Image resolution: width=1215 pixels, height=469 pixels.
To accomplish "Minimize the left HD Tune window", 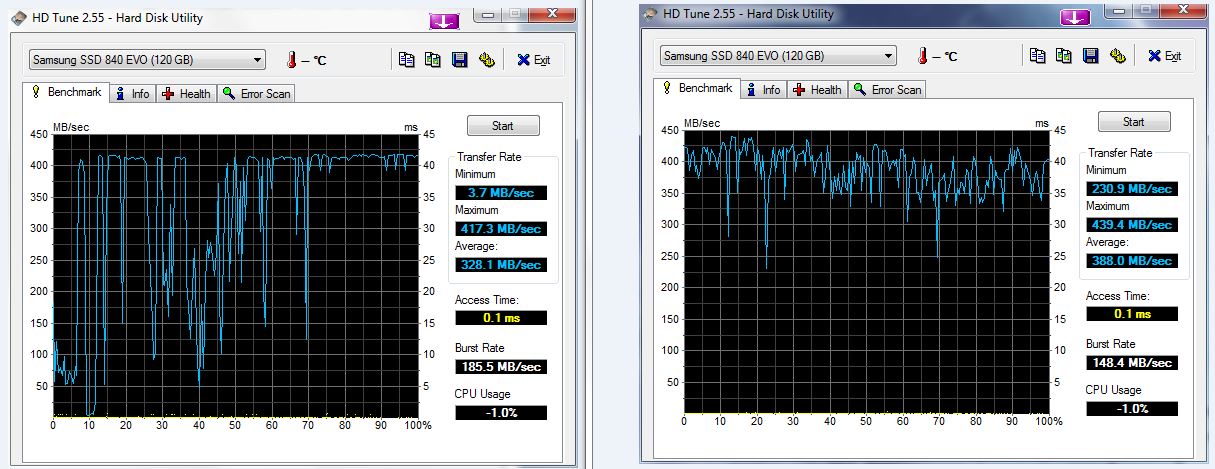I will click(489, 14).
